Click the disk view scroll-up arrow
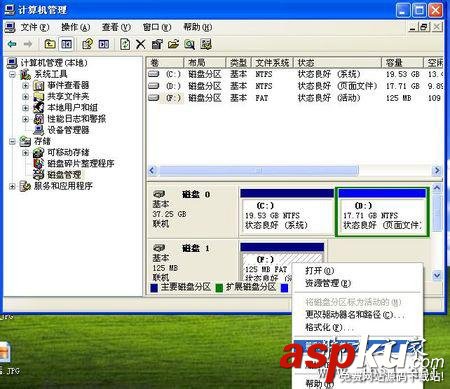450x389 pixels. (437, 188)
